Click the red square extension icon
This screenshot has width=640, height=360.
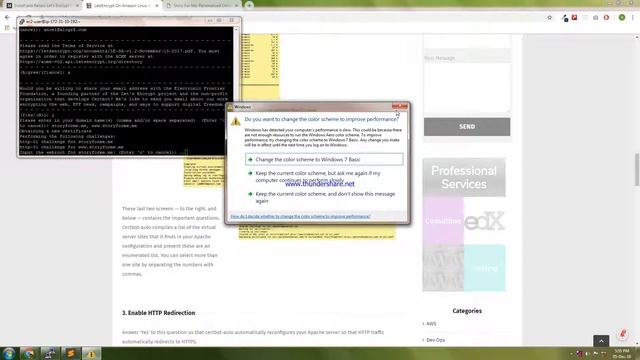pos(574,18)
